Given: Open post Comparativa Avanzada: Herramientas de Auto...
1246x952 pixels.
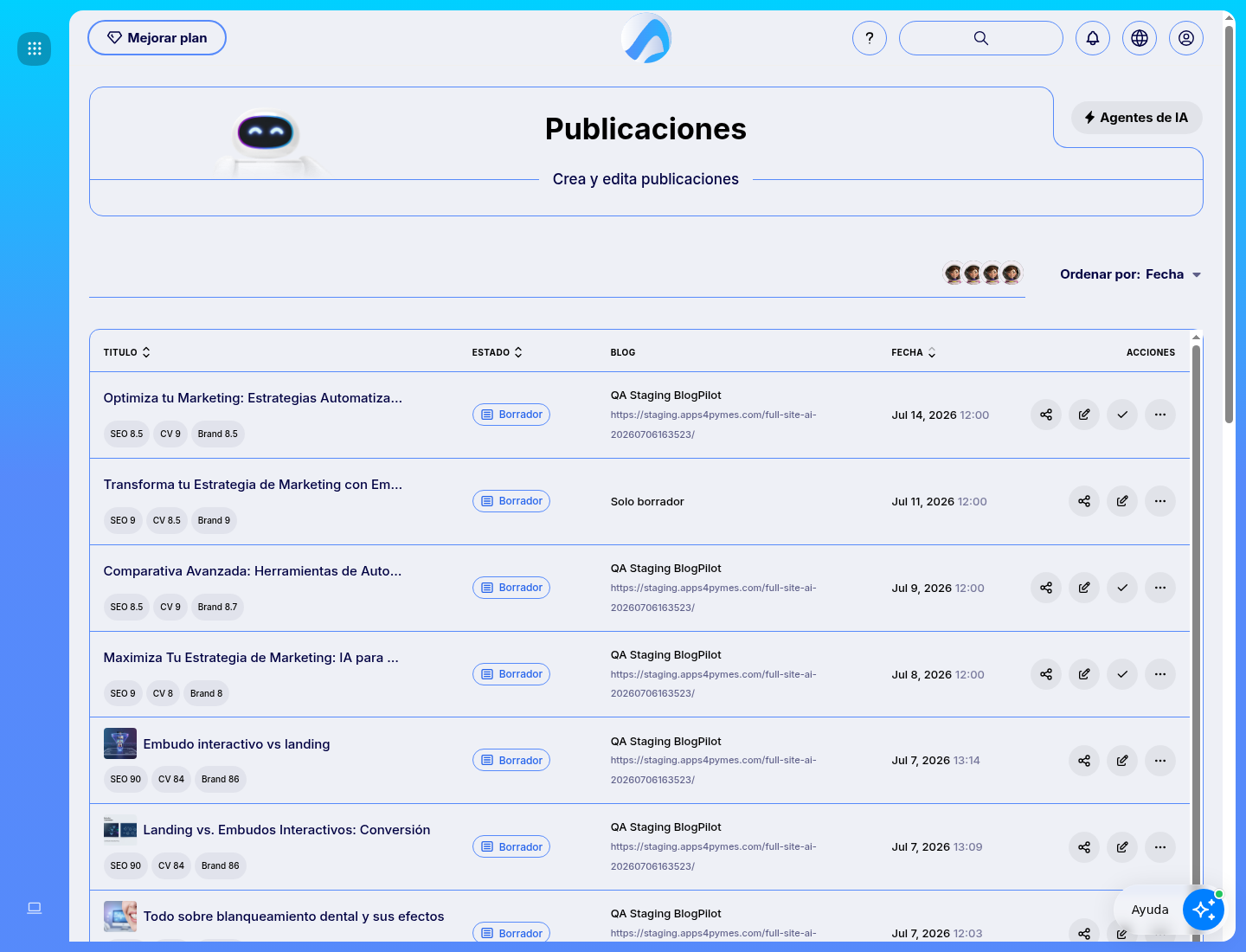Looking at the screenshot, I should tap(253, 571).
